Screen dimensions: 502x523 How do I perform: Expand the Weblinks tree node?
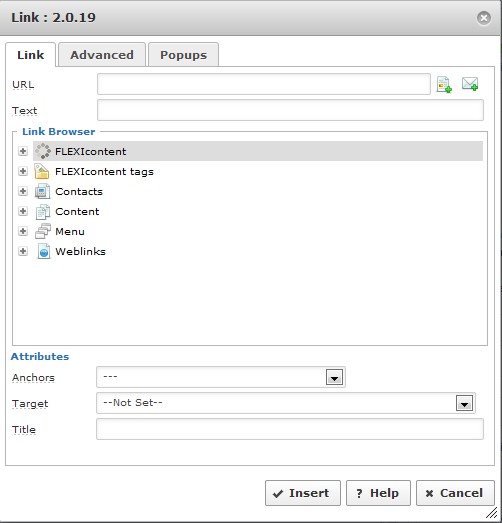click(23, 251)
